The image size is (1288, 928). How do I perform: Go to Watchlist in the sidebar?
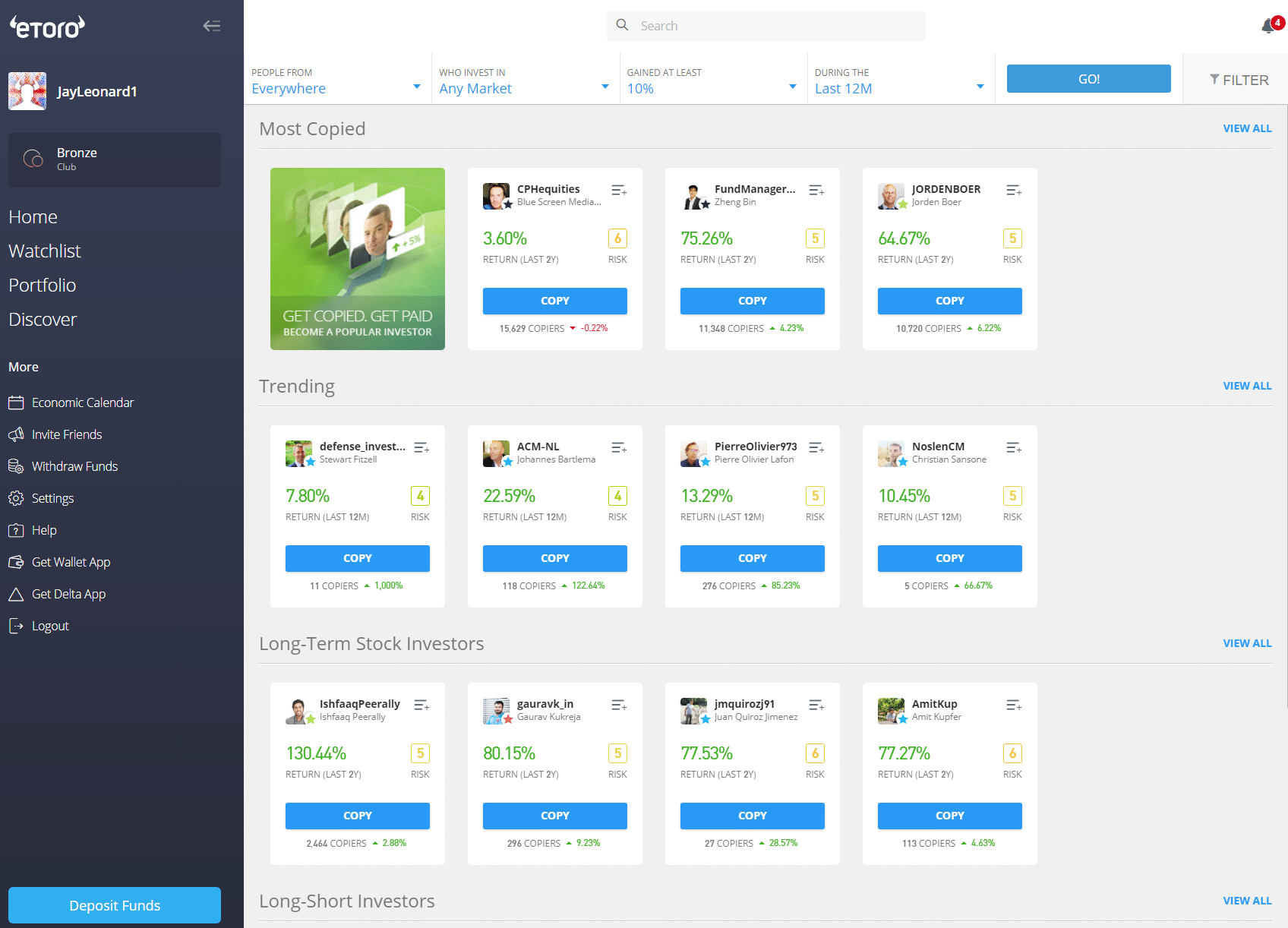(45, 251)
